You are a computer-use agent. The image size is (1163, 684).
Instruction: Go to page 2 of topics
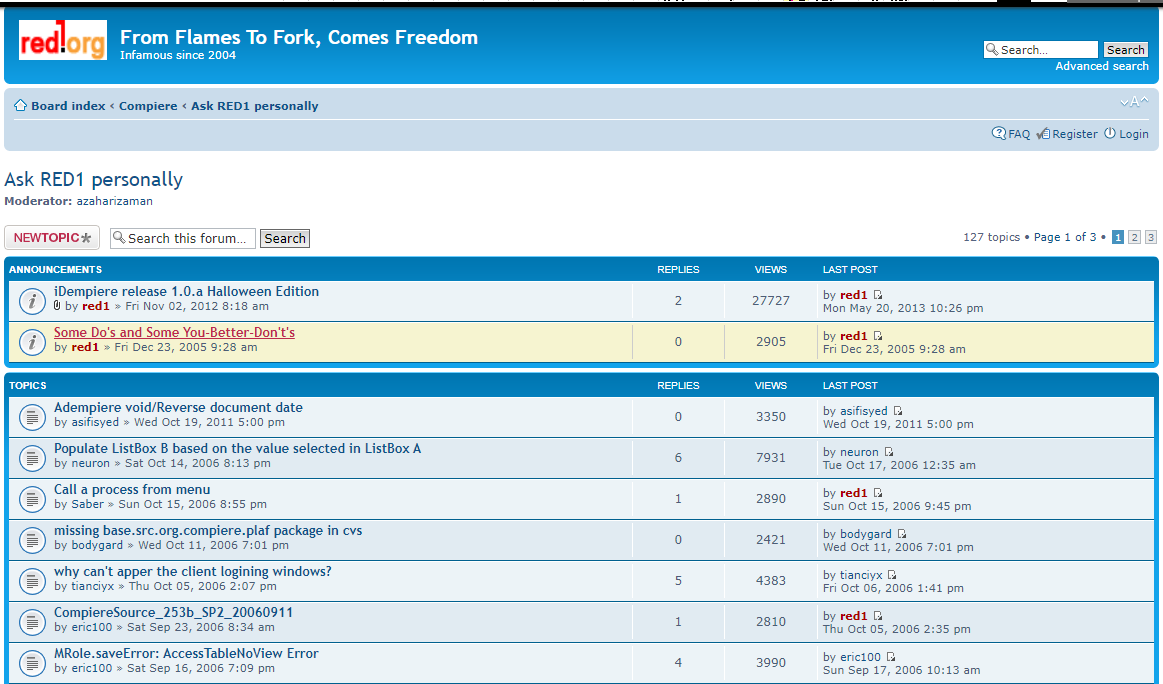tap(1134, 237)
